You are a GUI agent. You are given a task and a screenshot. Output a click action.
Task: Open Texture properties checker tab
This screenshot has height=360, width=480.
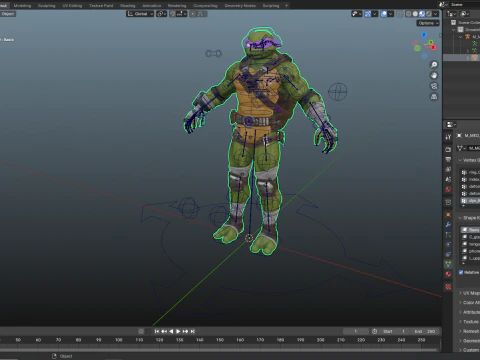click(448, 287)
